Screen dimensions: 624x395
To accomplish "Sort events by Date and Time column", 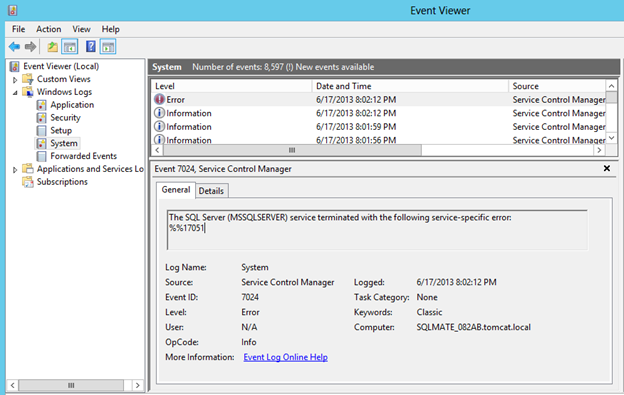I will tap(410, 86).
